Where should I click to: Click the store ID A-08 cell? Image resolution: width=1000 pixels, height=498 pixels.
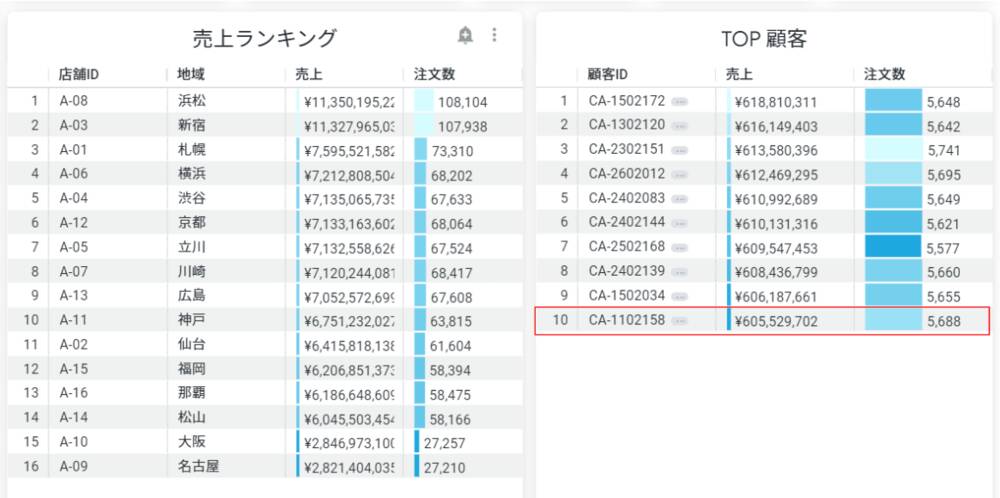74,101
